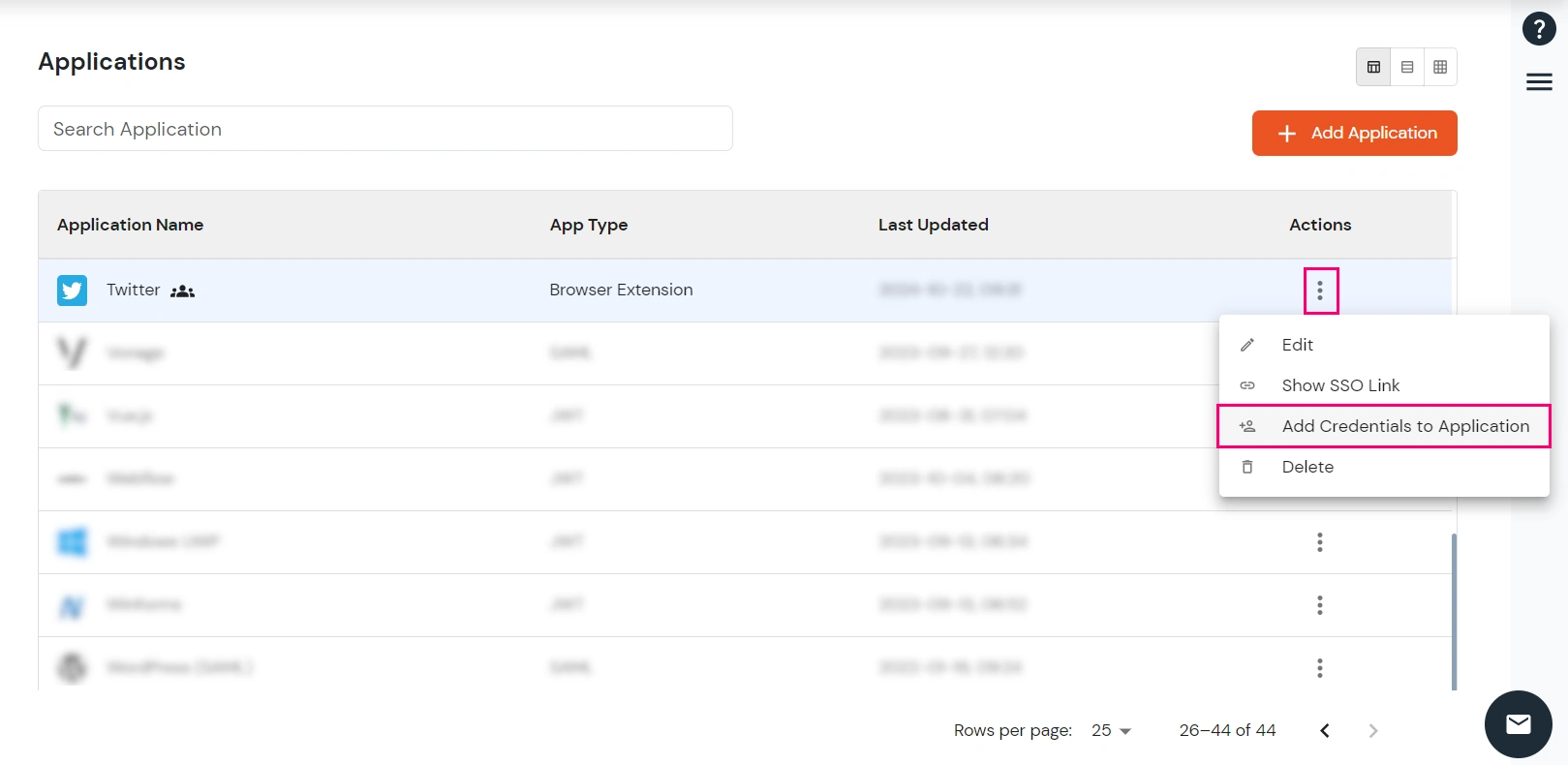Click the 26–44 of 44 page count

[1227, 730]
